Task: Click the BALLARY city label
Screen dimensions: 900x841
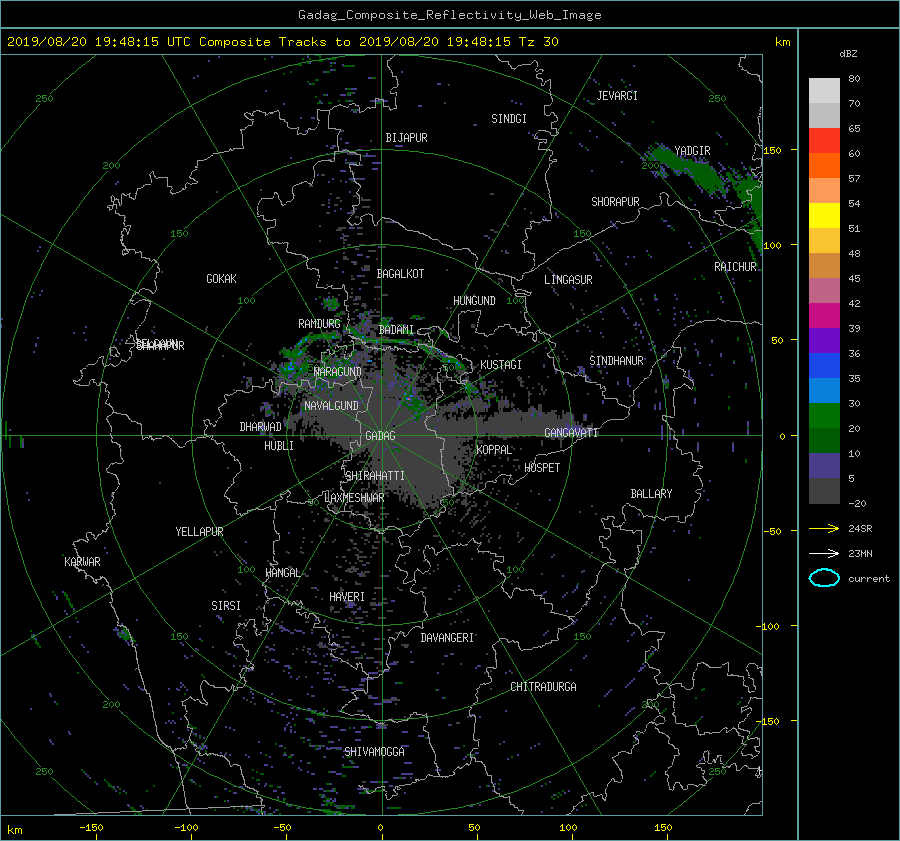Action: coord(651,494)
